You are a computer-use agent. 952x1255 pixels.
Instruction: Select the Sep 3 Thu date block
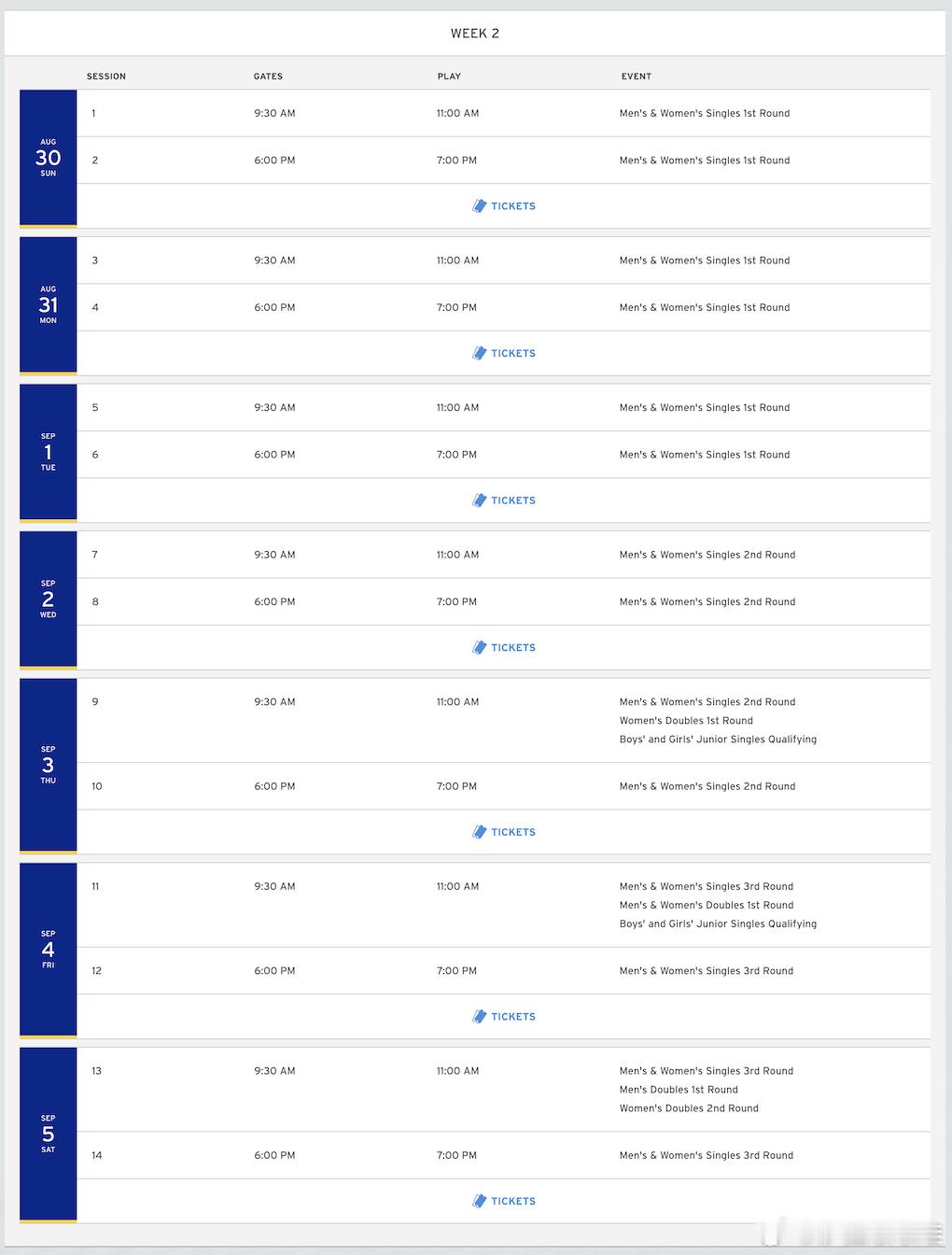pyautogui.click(x=49, y=766)
